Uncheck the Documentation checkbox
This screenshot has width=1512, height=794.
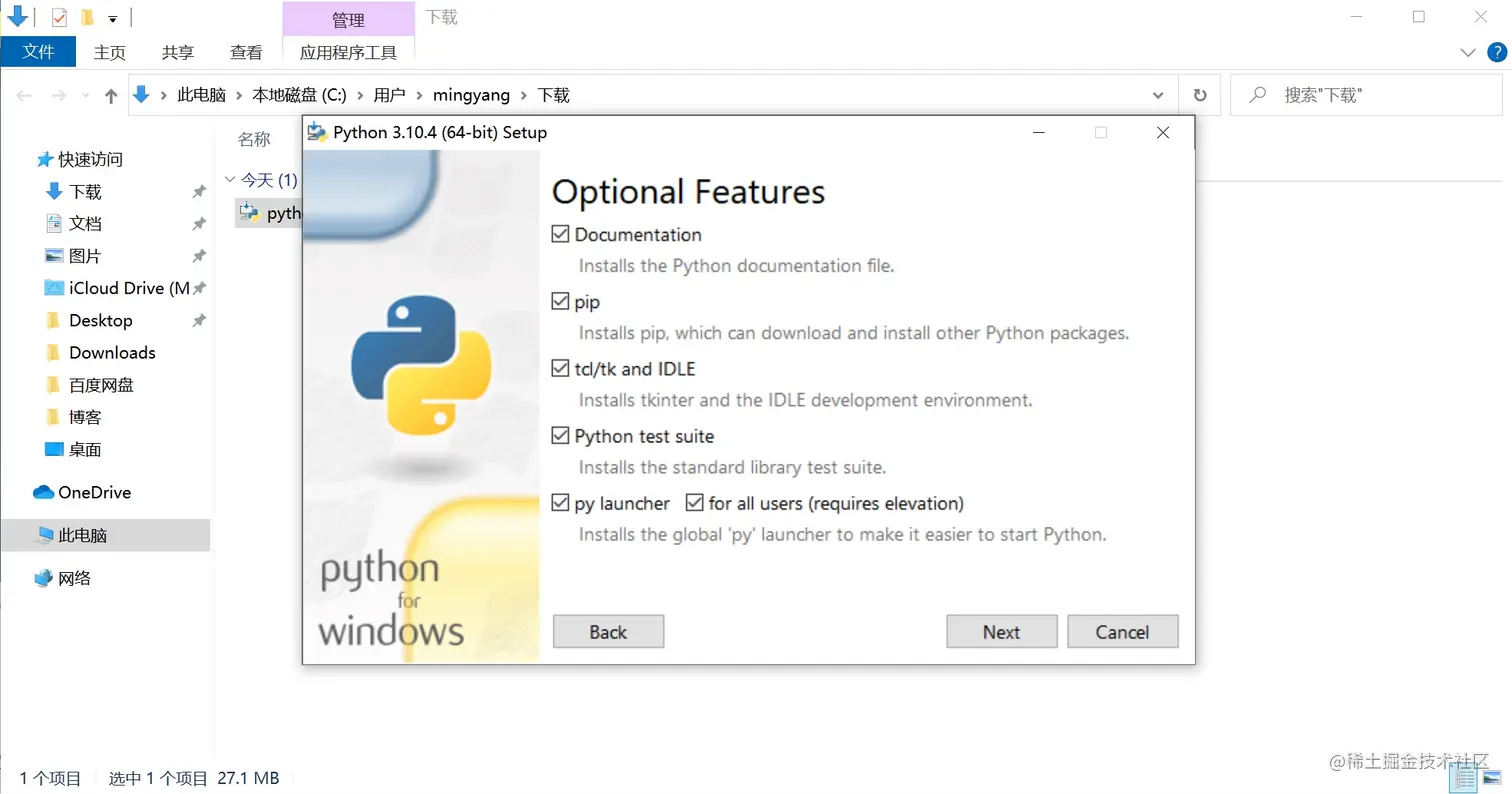coord(560,235)
